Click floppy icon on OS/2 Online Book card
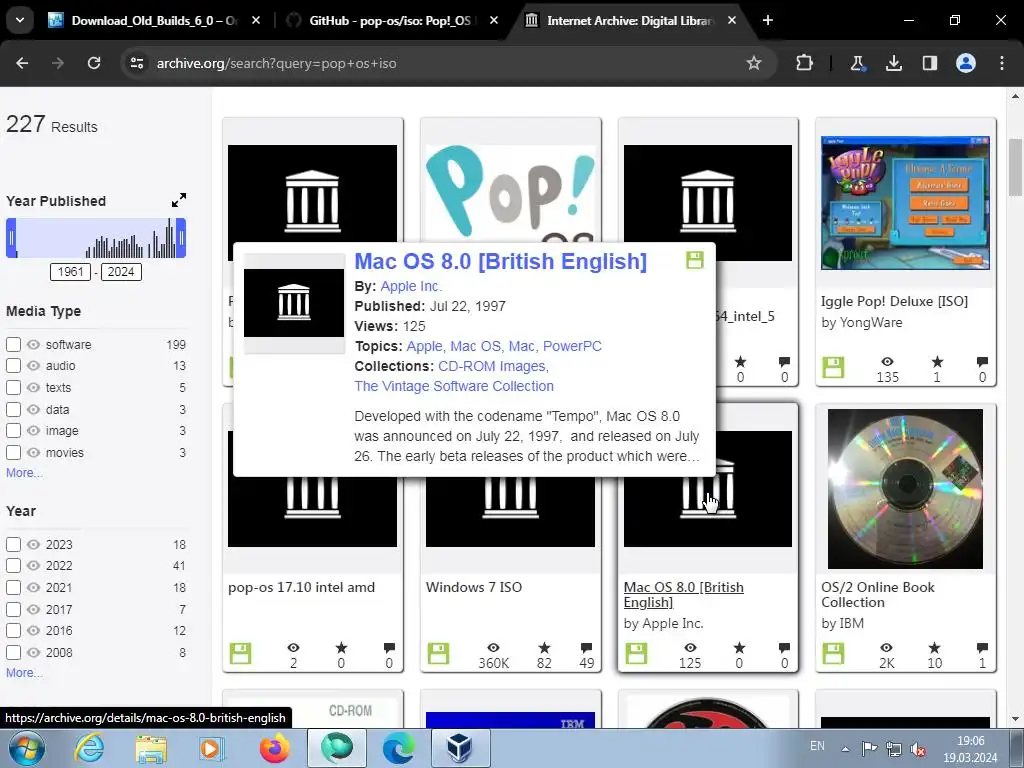 [833, 654]
